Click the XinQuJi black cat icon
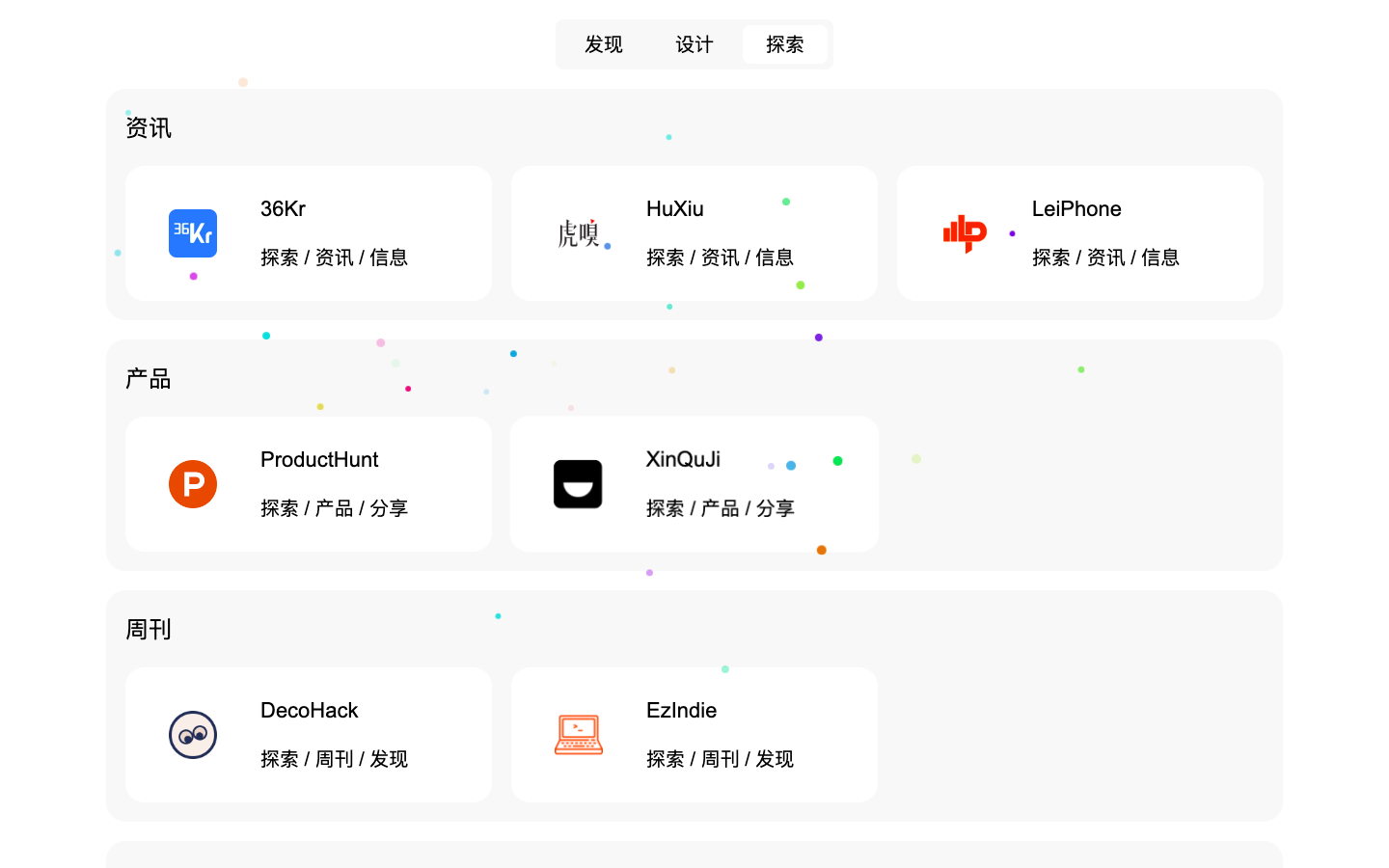The image size is (1389, 868). tap(578, 484)
